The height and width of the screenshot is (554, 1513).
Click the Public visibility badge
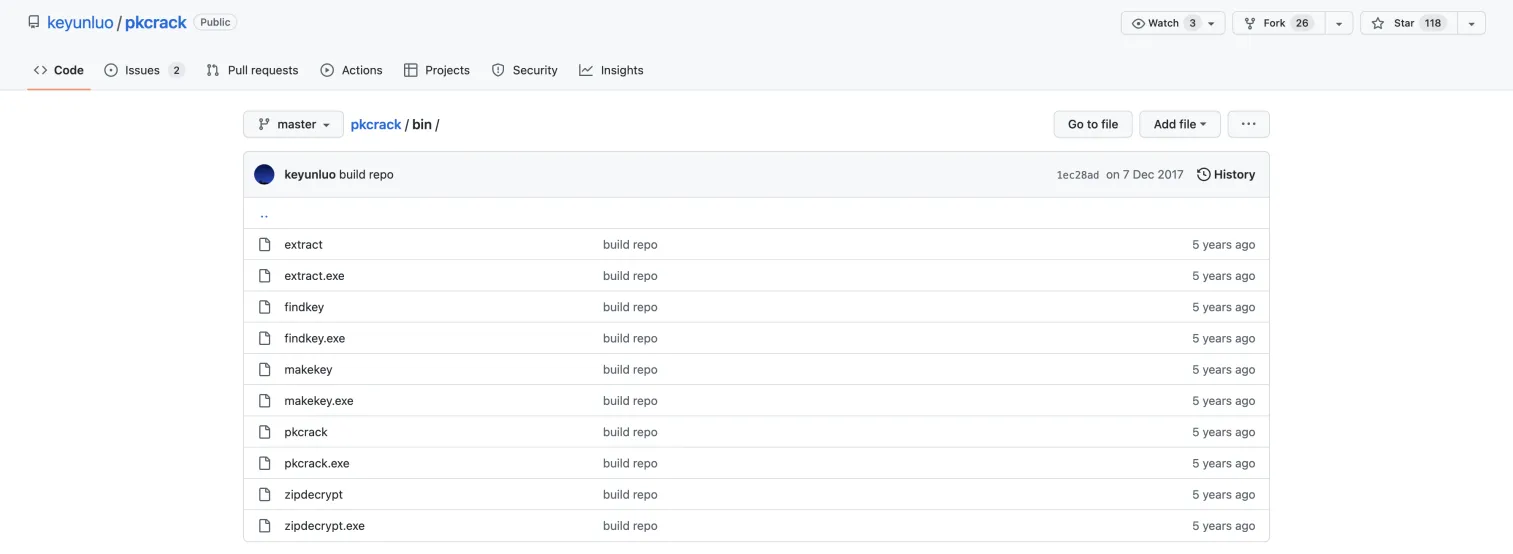tap(215, 22)
